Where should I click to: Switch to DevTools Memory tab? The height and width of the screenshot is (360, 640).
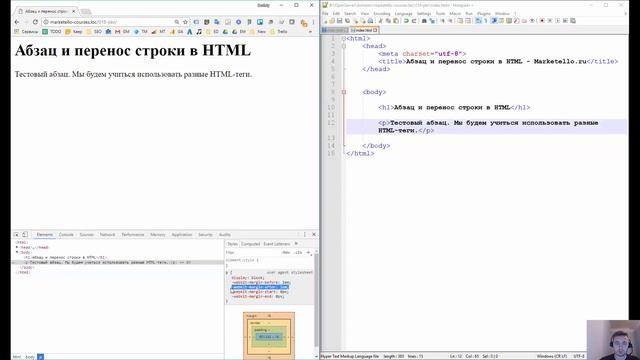pyautogui.click(x=158, y=235)
